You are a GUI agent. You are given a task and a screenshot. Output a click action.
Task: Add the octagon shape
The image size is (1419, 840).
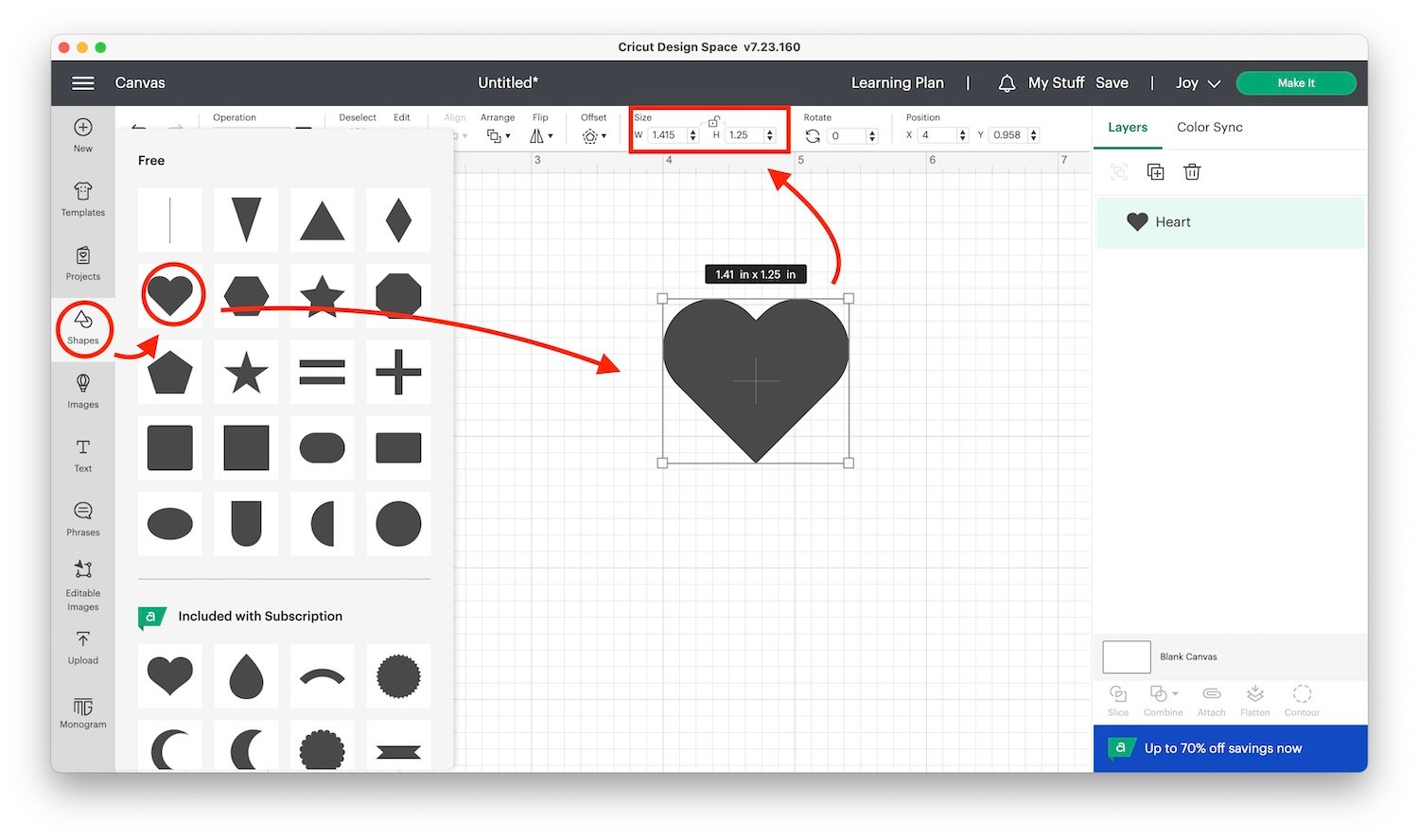click(x=398, y=295)
